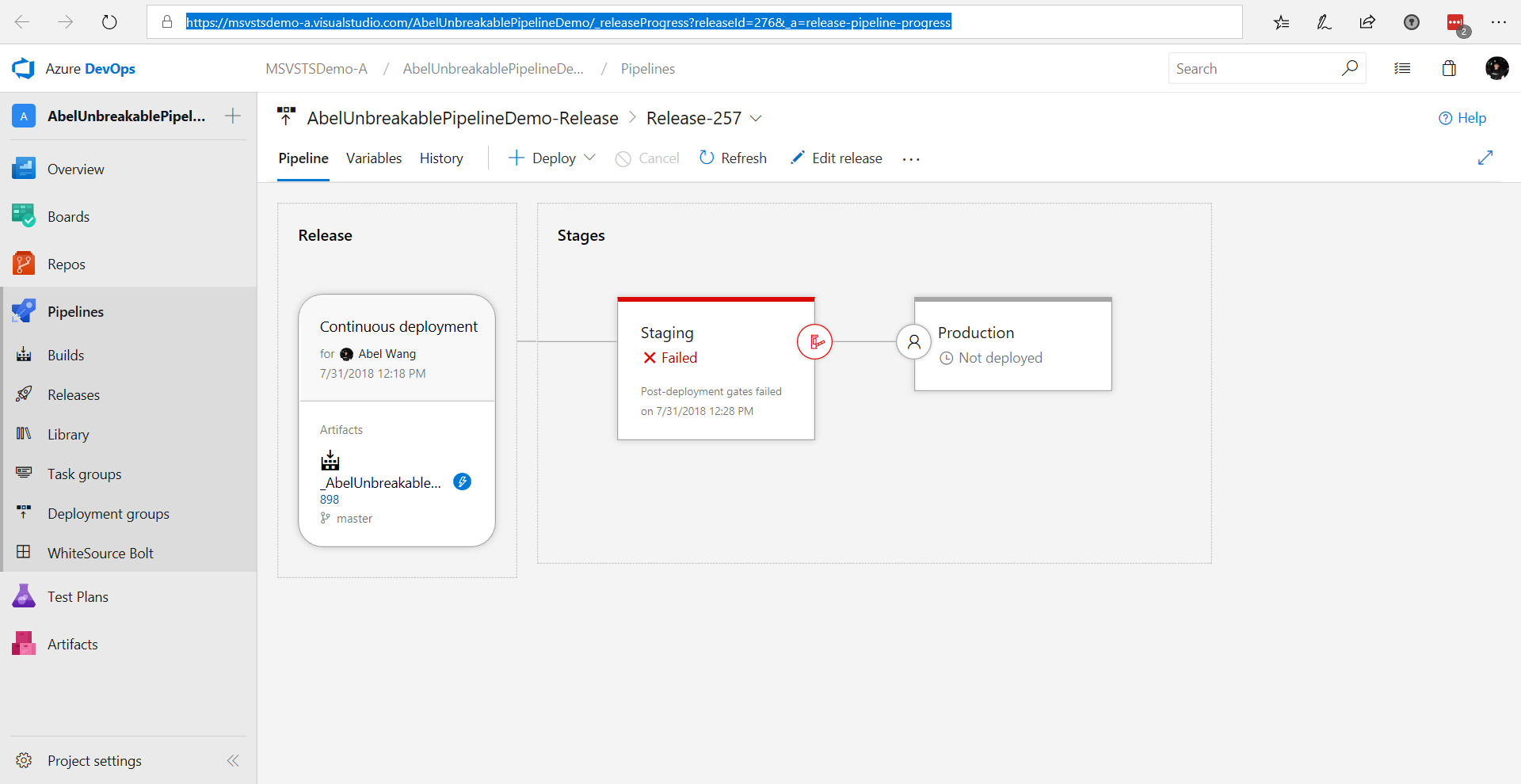Open Test Plans section

tap(78, 597)
